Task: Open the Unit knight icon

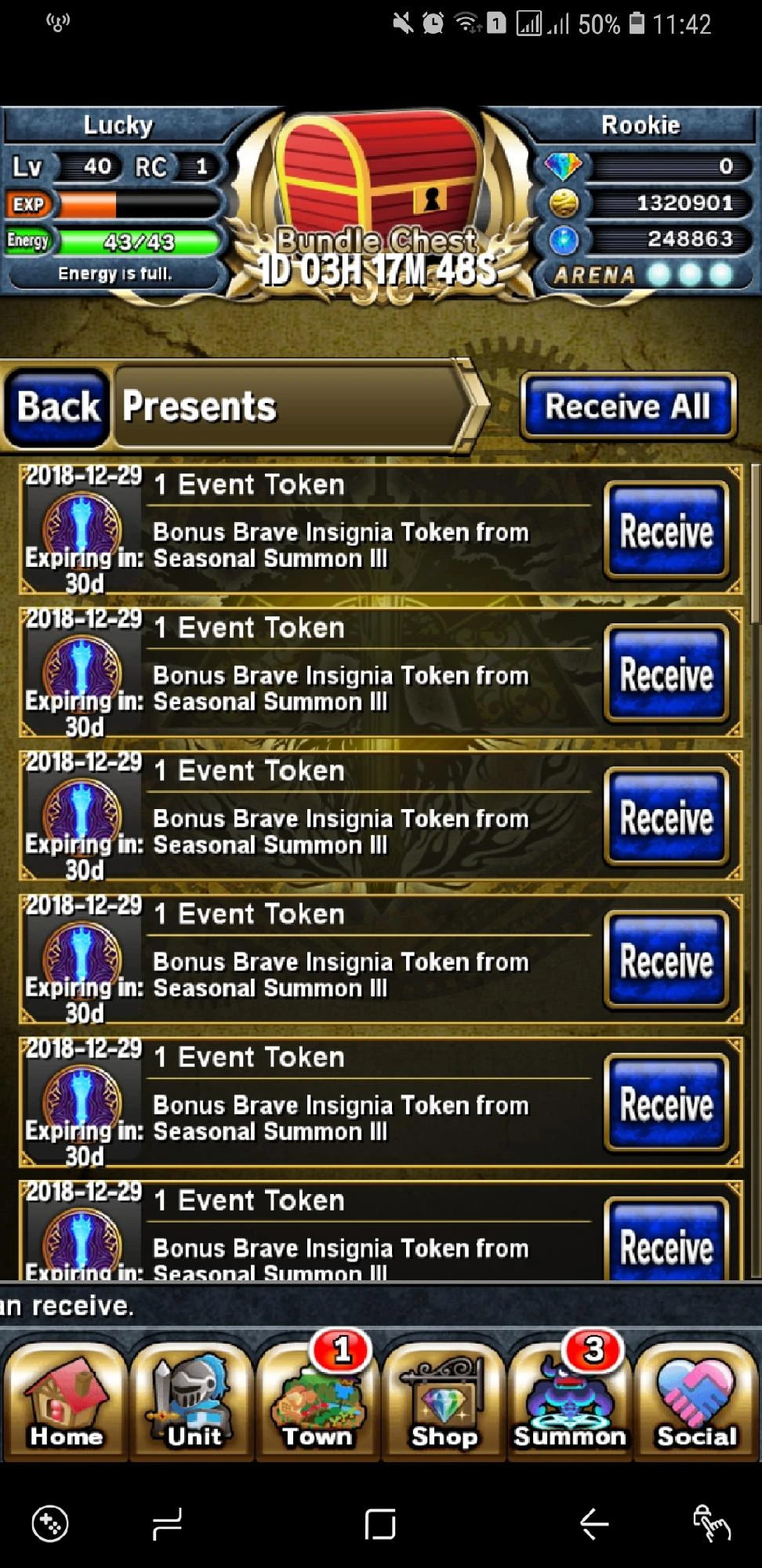Action: (x=192, y=1401)
